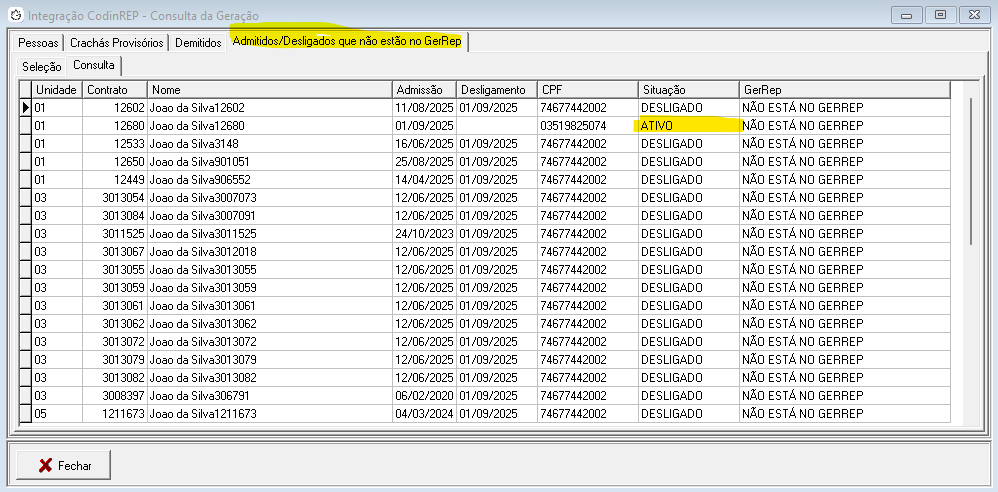Click the Admissão column header
The width and height of the screenshot is (998, 492).
(424, 90)
